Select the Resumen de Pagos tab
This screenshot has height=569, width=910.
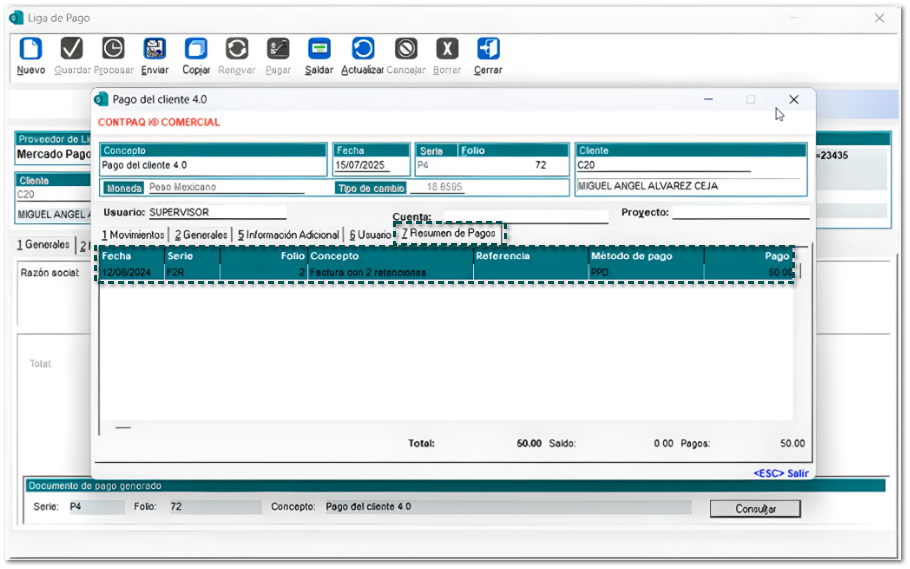click(449, 233)
